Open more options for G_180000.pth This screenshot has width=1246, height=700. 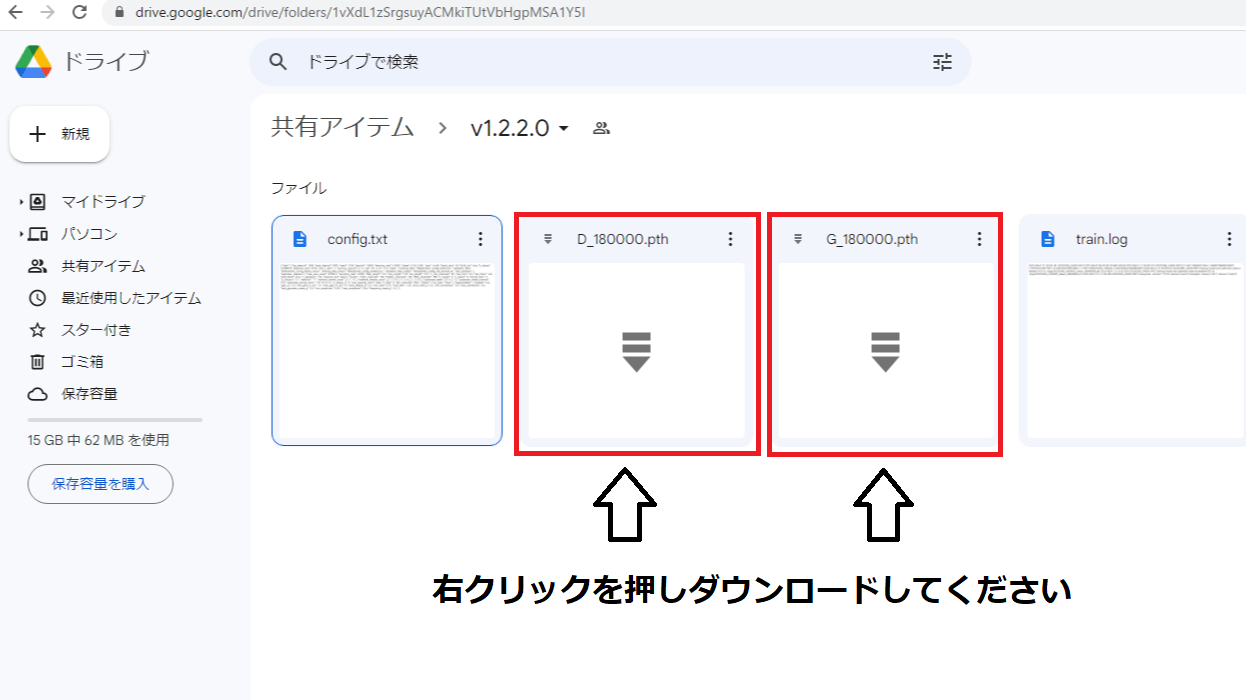coord(979,239)
